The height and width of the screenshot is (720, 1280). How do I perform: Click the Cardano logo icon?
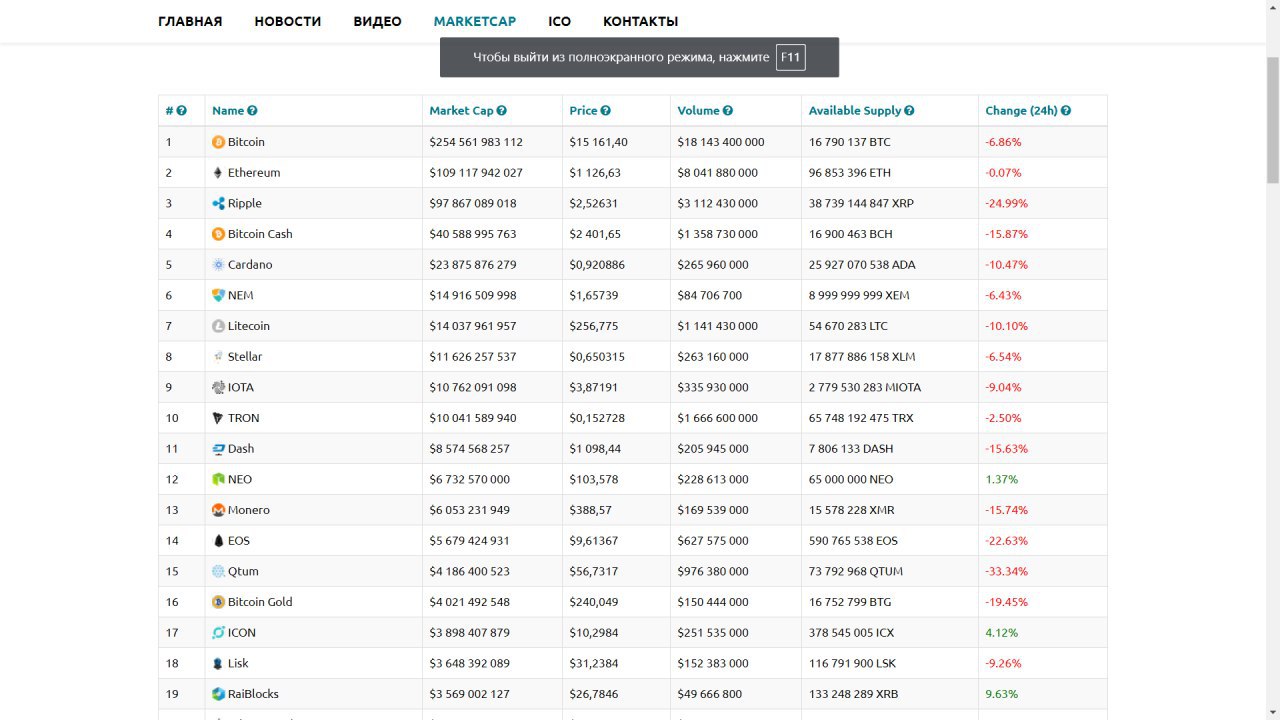[x=218, y=265]
